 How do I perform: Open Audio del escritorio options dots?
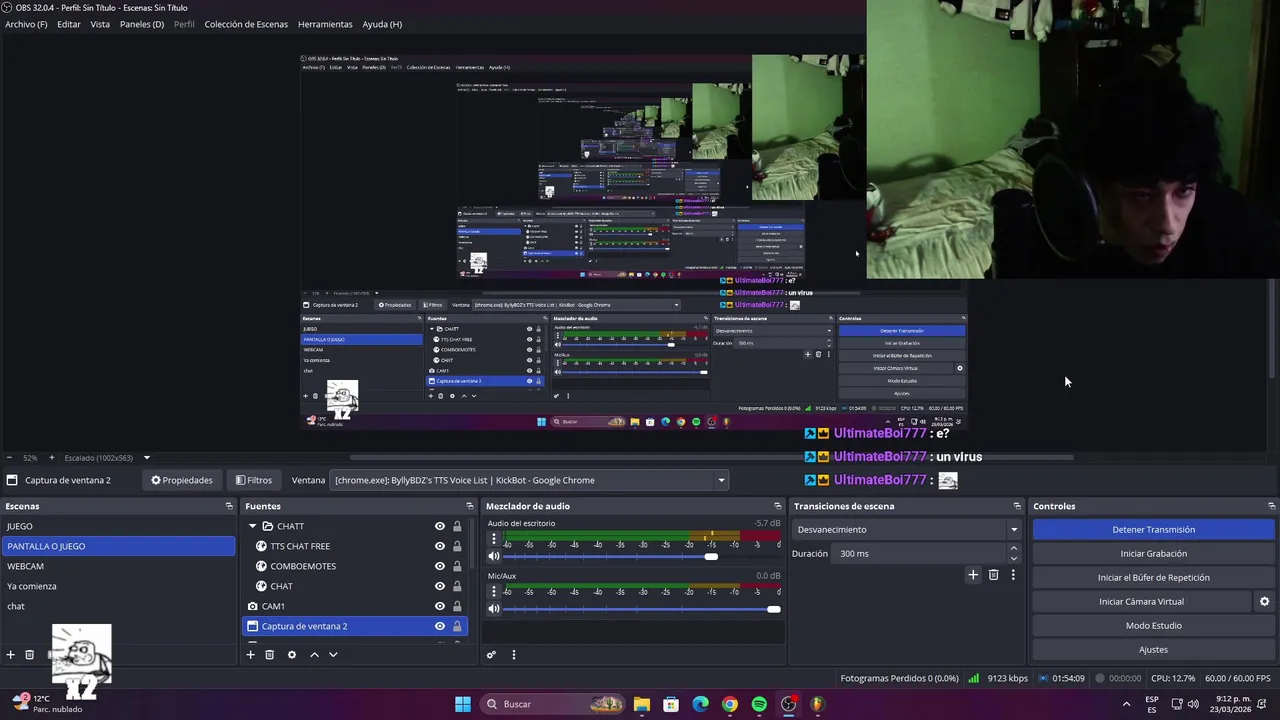tap(493, 539)
